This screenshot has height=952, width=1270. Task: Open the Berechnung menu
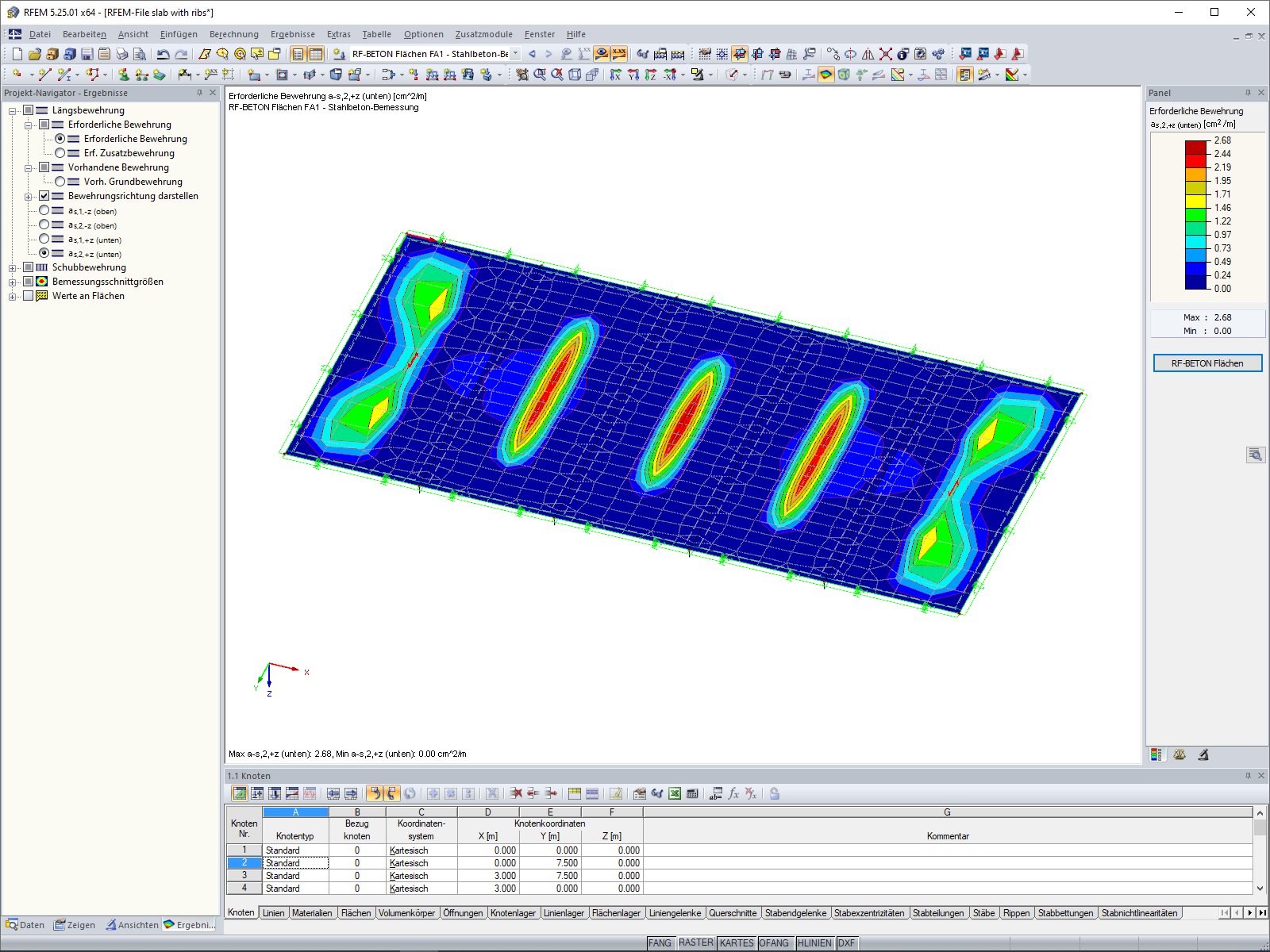[x=234, y=34]
